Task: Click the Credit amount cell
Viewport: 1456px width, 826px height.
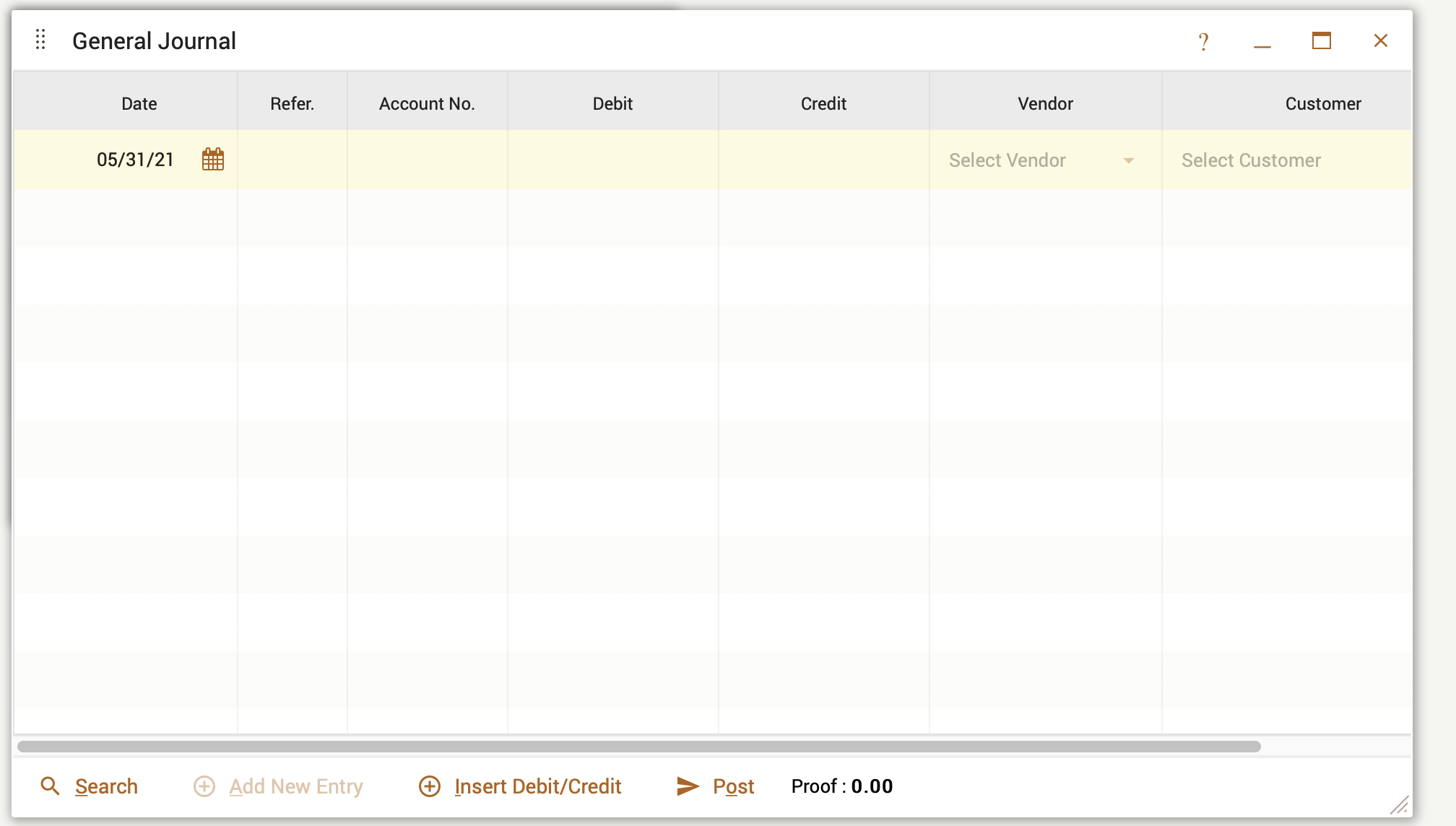Action: tap(823, 159)
